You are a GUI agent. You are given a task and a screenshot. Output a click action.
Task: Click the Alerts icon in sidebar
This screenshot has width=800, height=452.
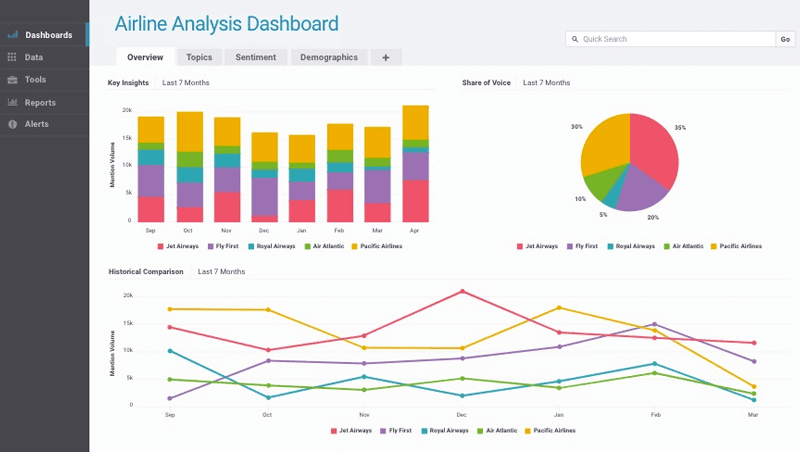(13, 124)
